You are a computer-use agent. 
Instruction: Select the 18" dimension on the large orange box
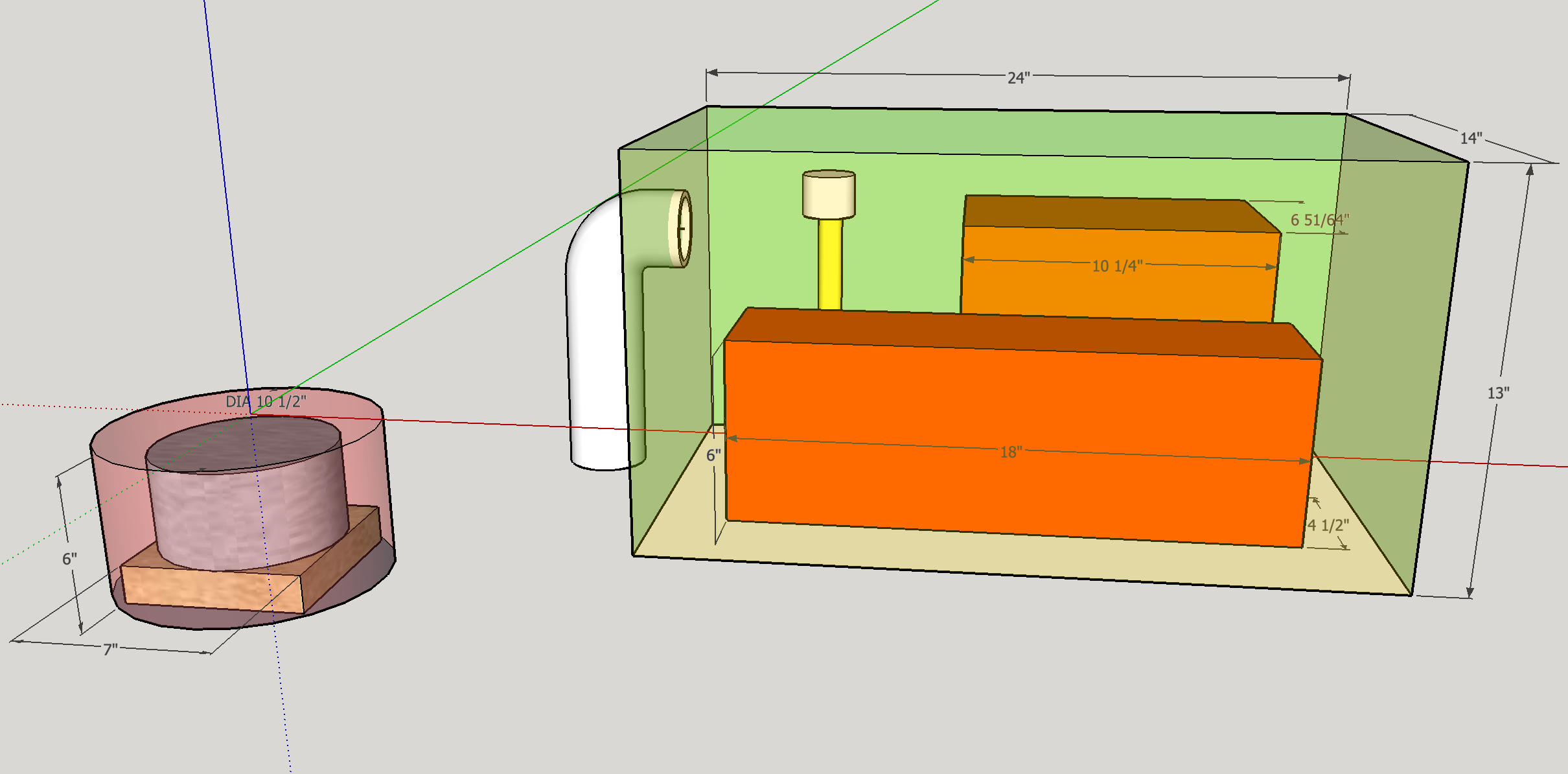click(x=1011, y=452)
